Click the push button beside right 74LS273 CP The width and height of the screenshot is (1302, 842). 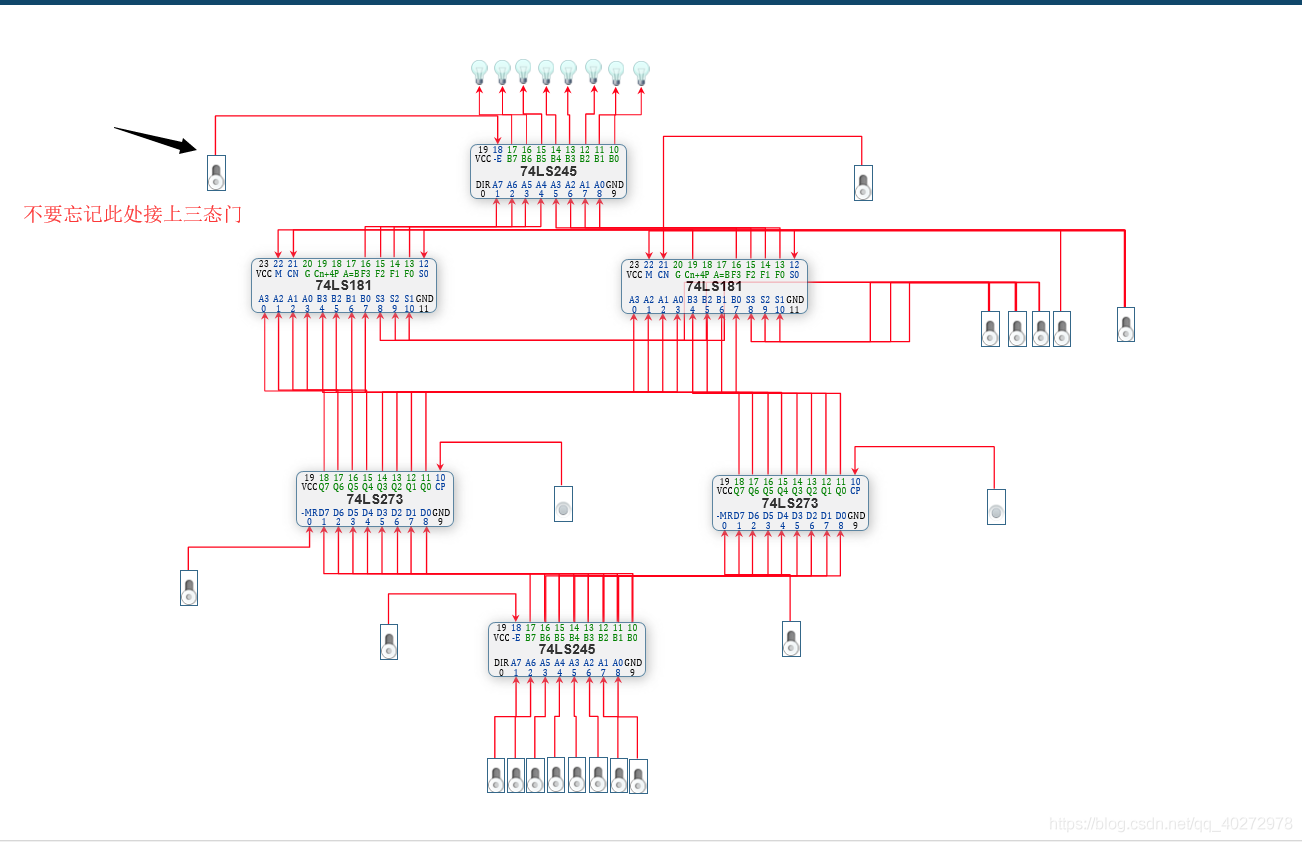click(x=996, y=507)
